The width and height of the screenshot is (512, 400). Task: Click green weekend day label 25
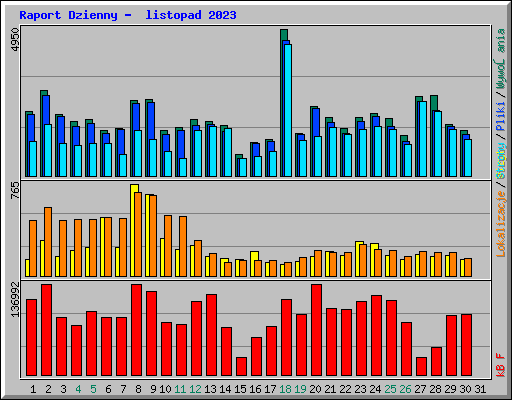[390, 389]
